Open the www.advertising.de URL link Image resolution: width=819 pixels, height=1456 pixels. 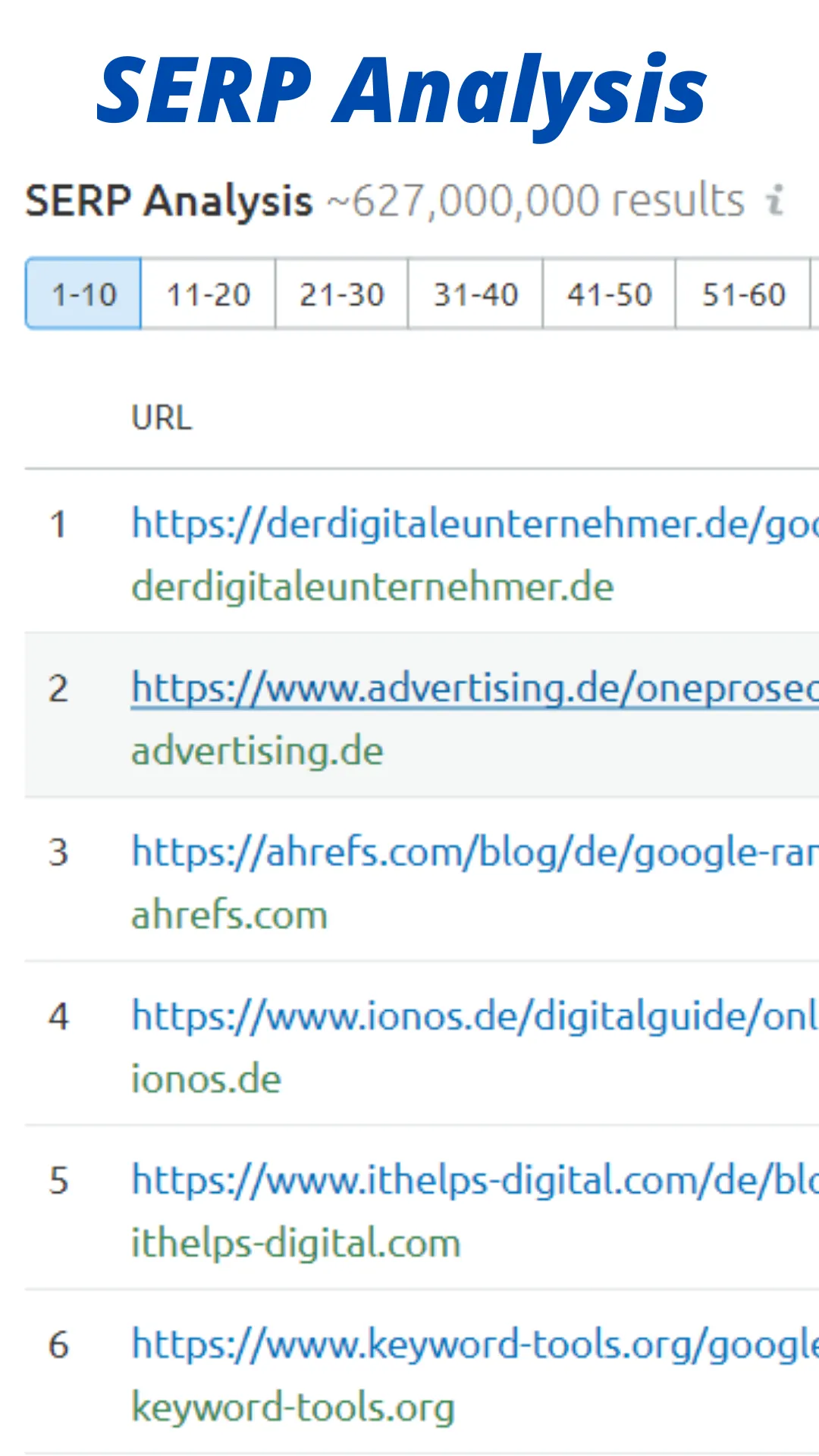[475, 689]
